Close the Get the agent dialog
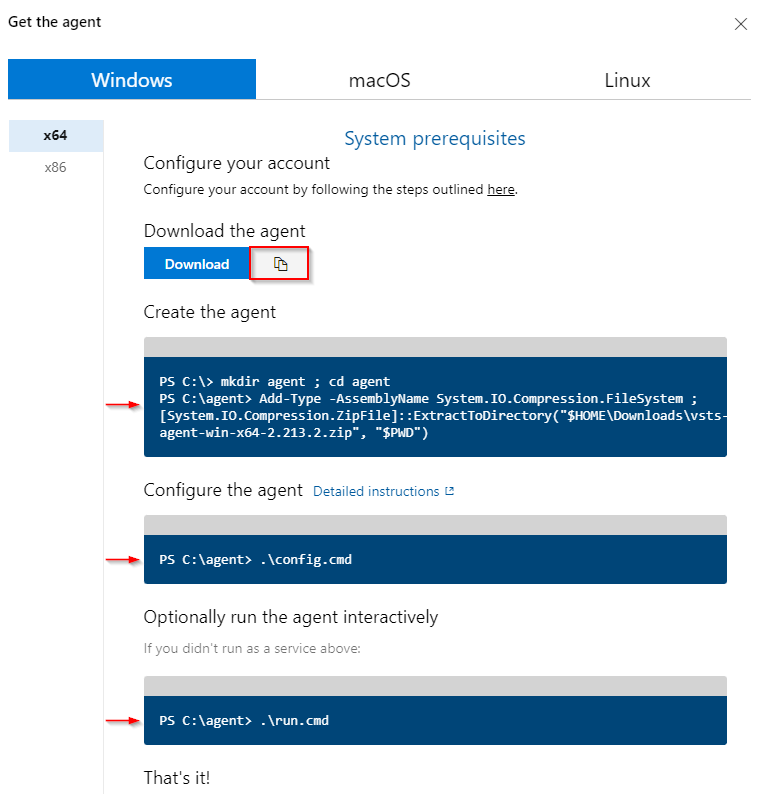The height and width of the screenshot is (794, 763). [x=740, y=24]
